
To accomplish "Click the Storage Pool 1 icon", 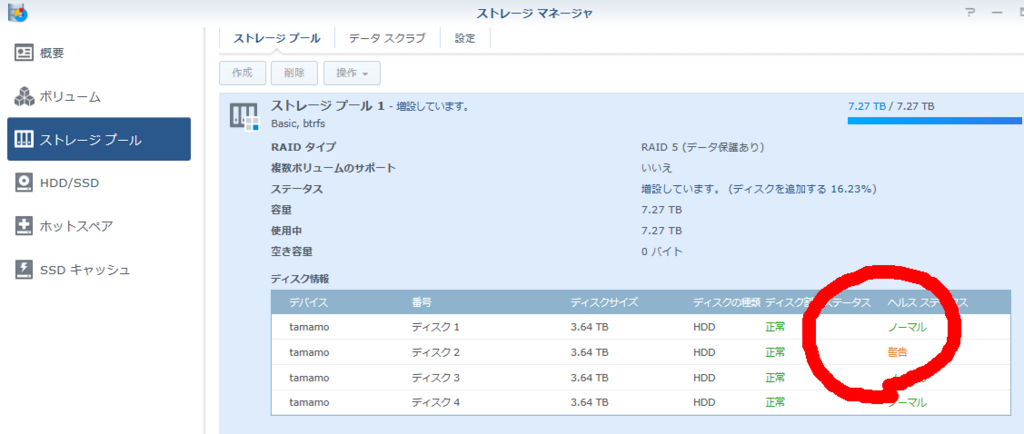I will [244, 117].
